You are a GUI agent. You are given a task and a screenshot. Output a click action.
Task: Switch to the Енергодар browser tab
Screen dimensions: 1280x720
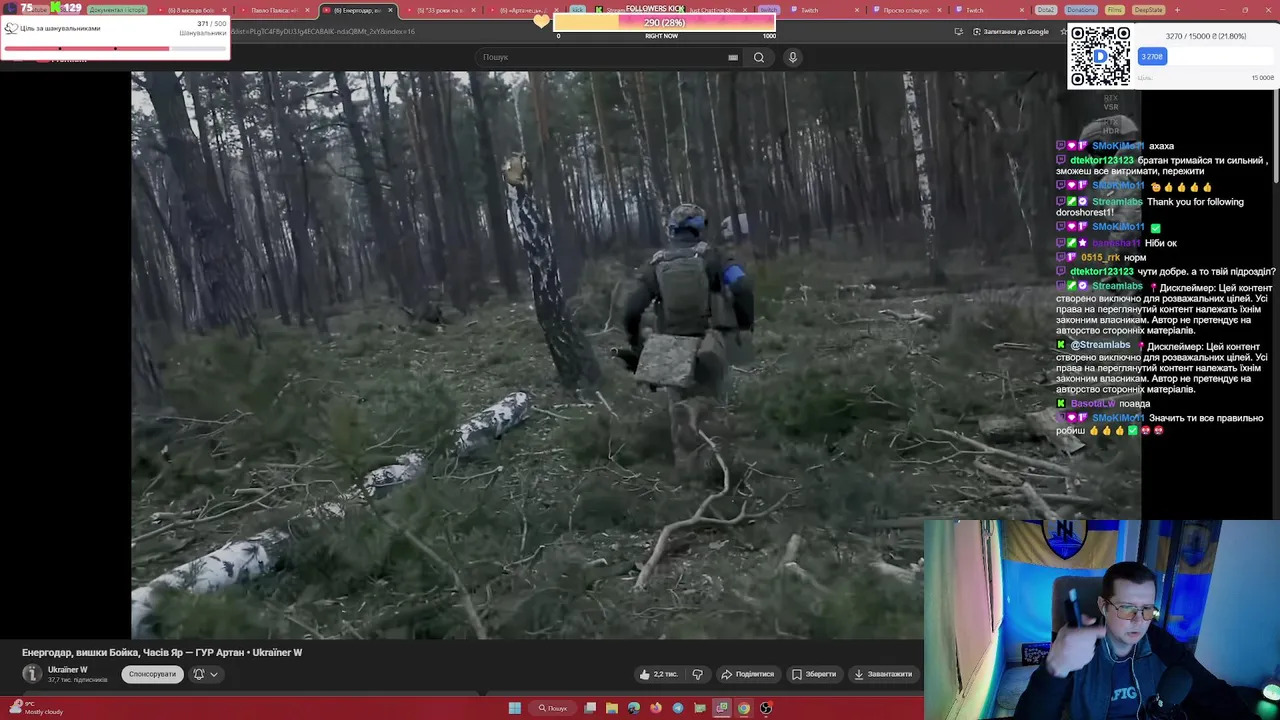tap(356, 10)
